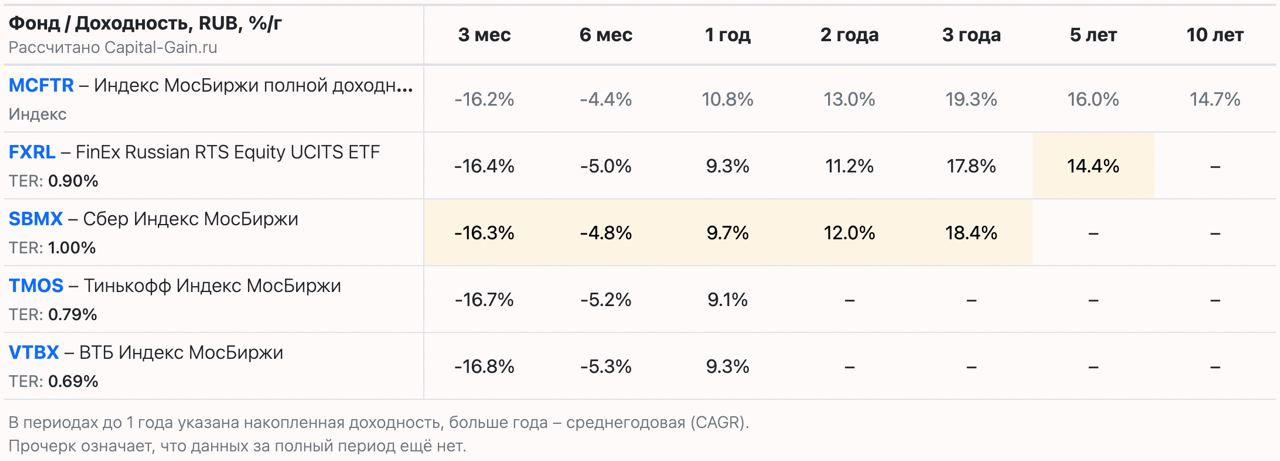Click VTBX TER 0.69% label
The height and width of the screenshot is (461, 1280).
click(53, 381)
